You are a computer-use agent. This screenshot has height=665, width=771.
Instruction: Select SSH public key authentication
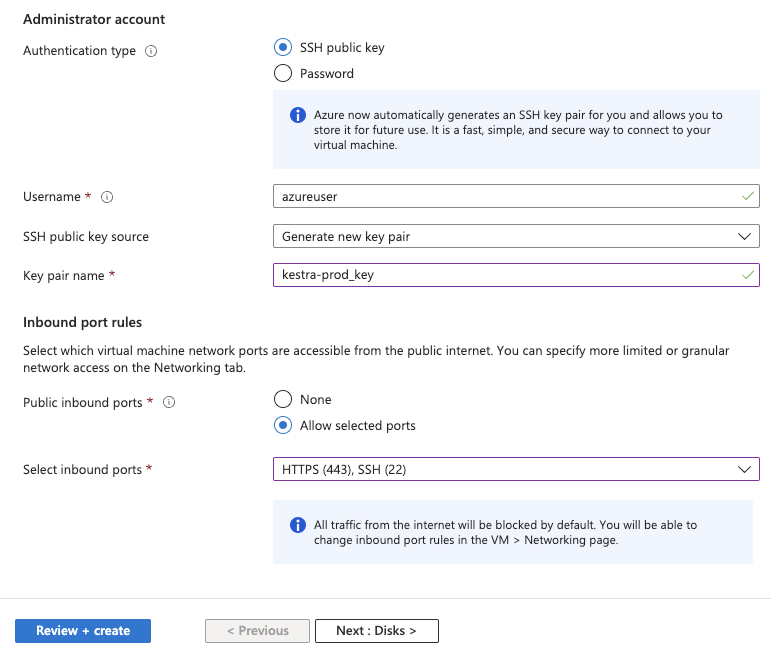tap(283, 47)
